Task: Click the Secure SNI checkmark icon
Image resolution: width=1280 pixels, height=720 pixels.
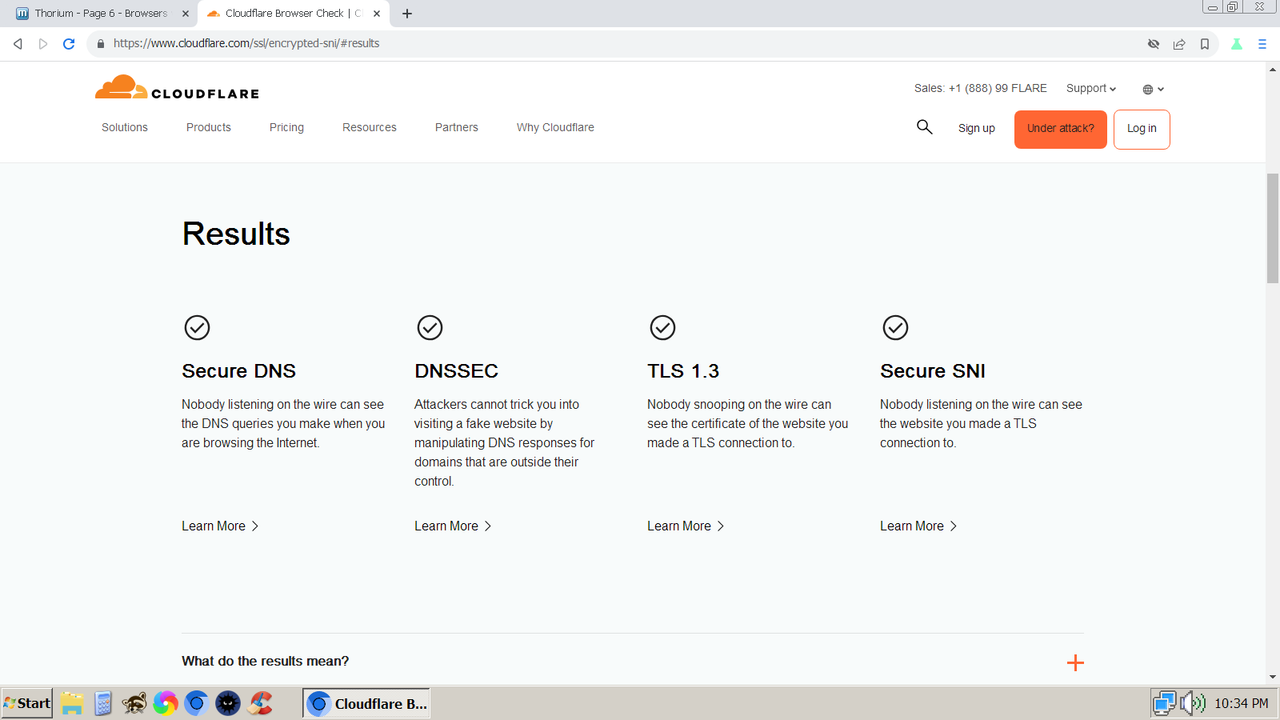Action: 896,327
